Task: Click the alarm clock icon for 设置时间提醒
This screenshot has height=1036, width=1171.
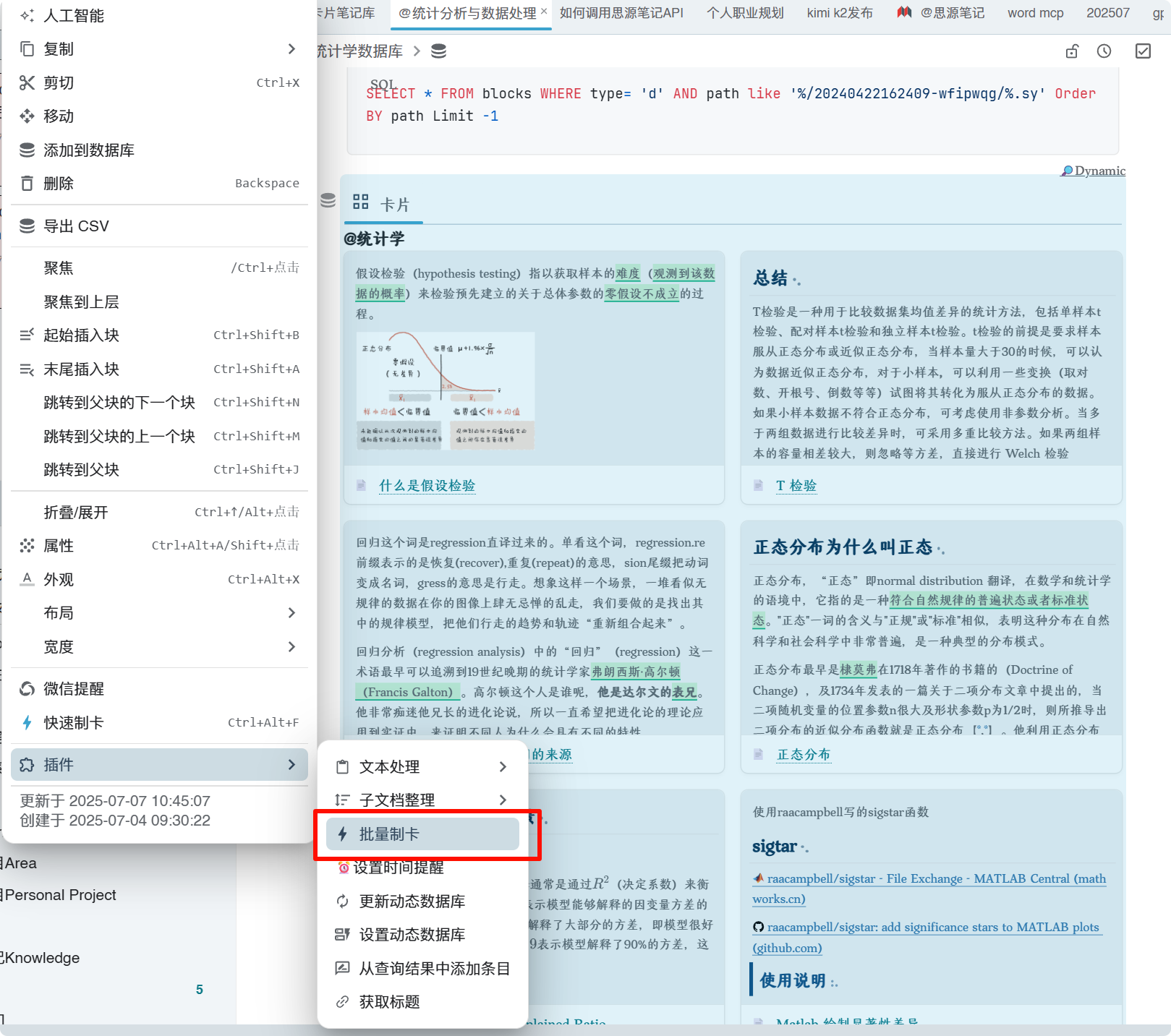Action: 344,868
